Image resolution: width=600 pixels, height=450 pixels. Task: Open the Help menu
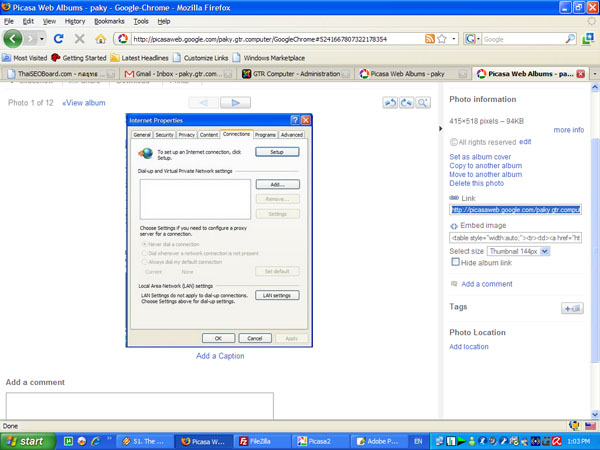coord(164,21)
